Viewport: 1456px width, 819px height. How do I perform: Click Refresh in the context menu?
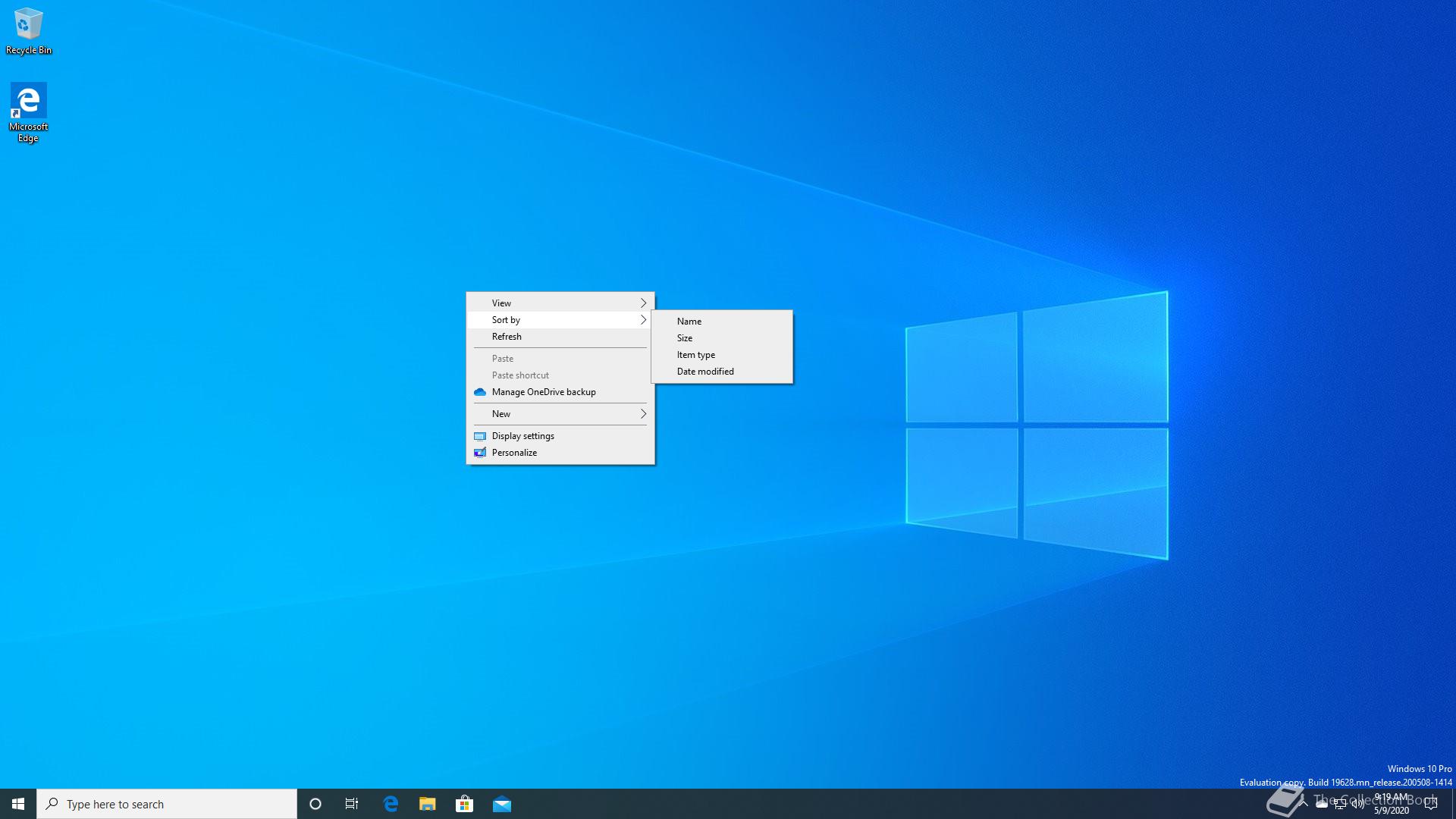coord(507,337)
